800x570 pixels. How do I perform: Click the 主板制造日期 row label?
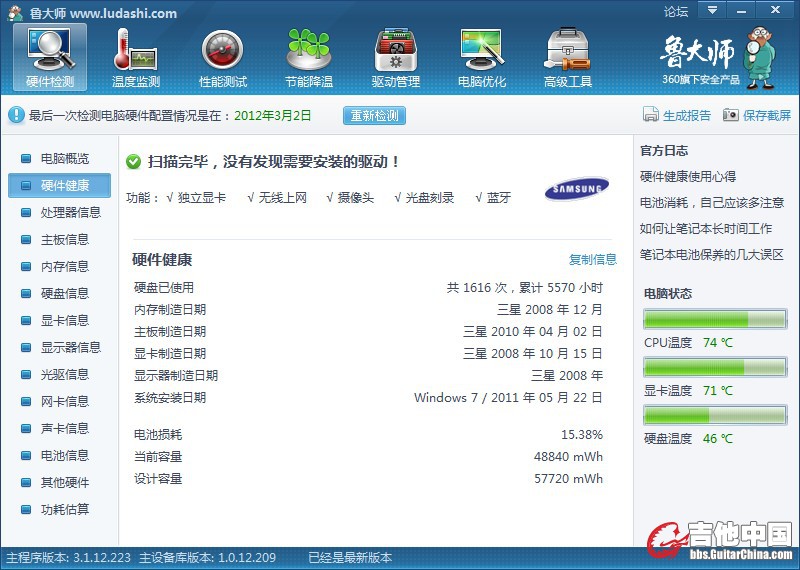coord(170,332)
